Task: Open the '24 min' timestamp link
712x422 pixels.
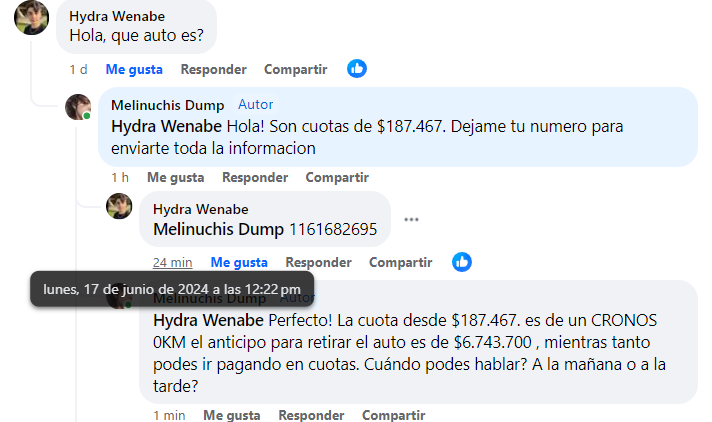Action: (x=173, y=263)
